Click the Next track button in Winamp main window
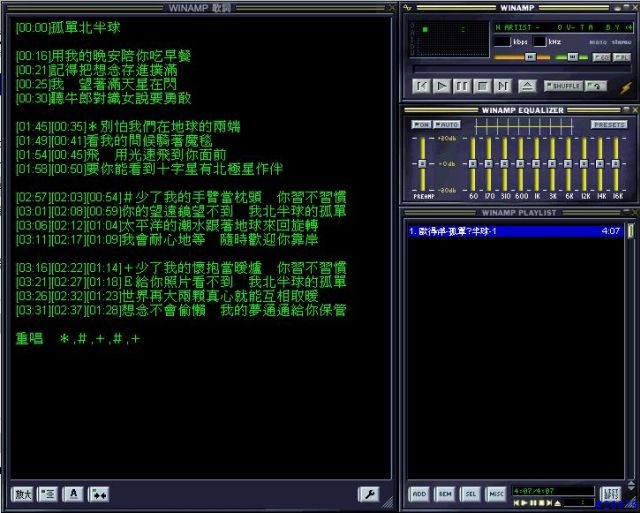640x513 pixels. [502, 87]
